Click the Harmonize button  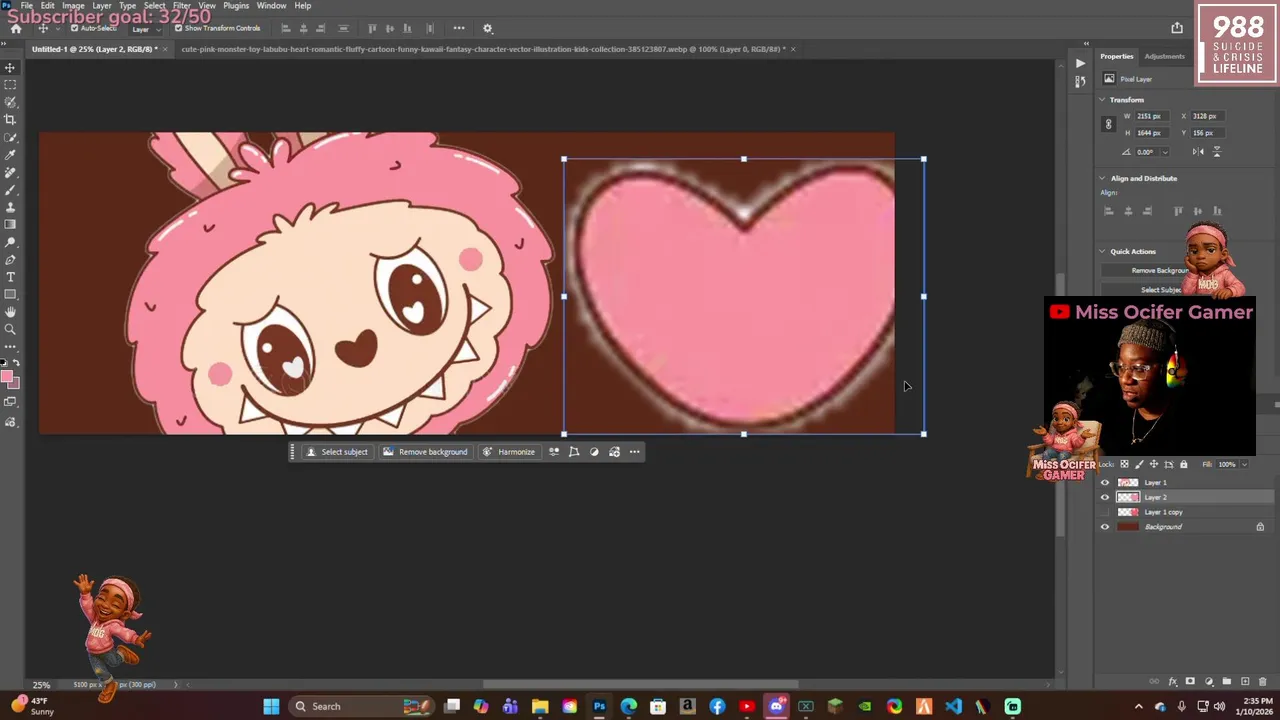508,452
